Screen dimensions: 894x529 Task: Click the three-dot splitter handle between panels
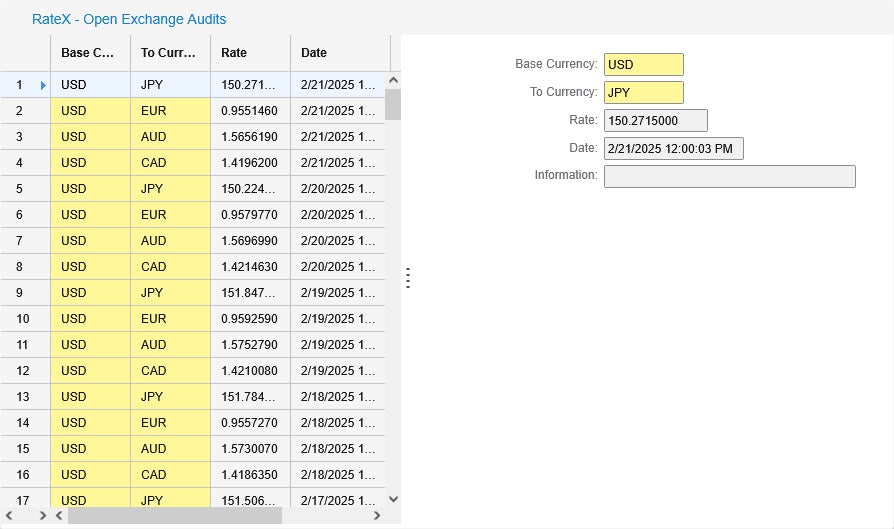408,278
